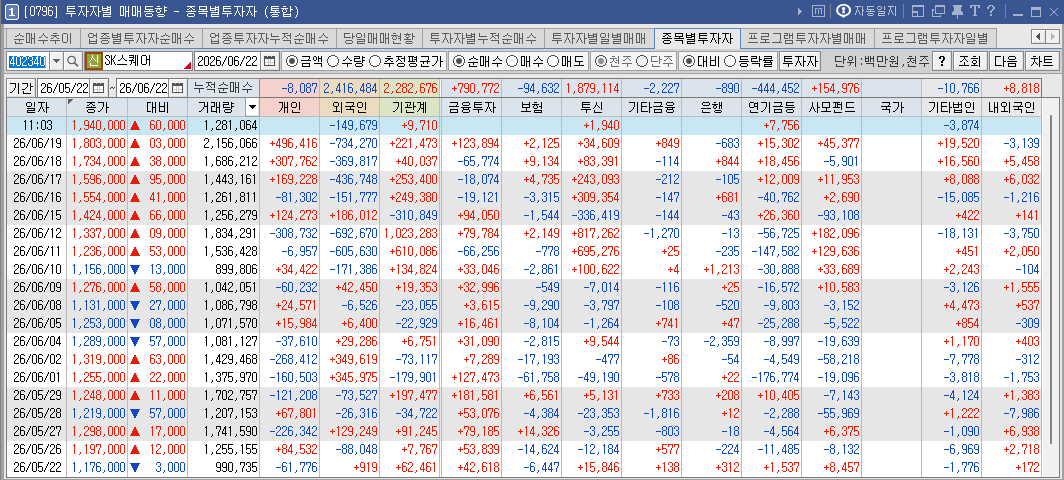This screenshot has height=480, width=1064.
Task: Select the 수량 radio button
Action: tap(332, 61)
